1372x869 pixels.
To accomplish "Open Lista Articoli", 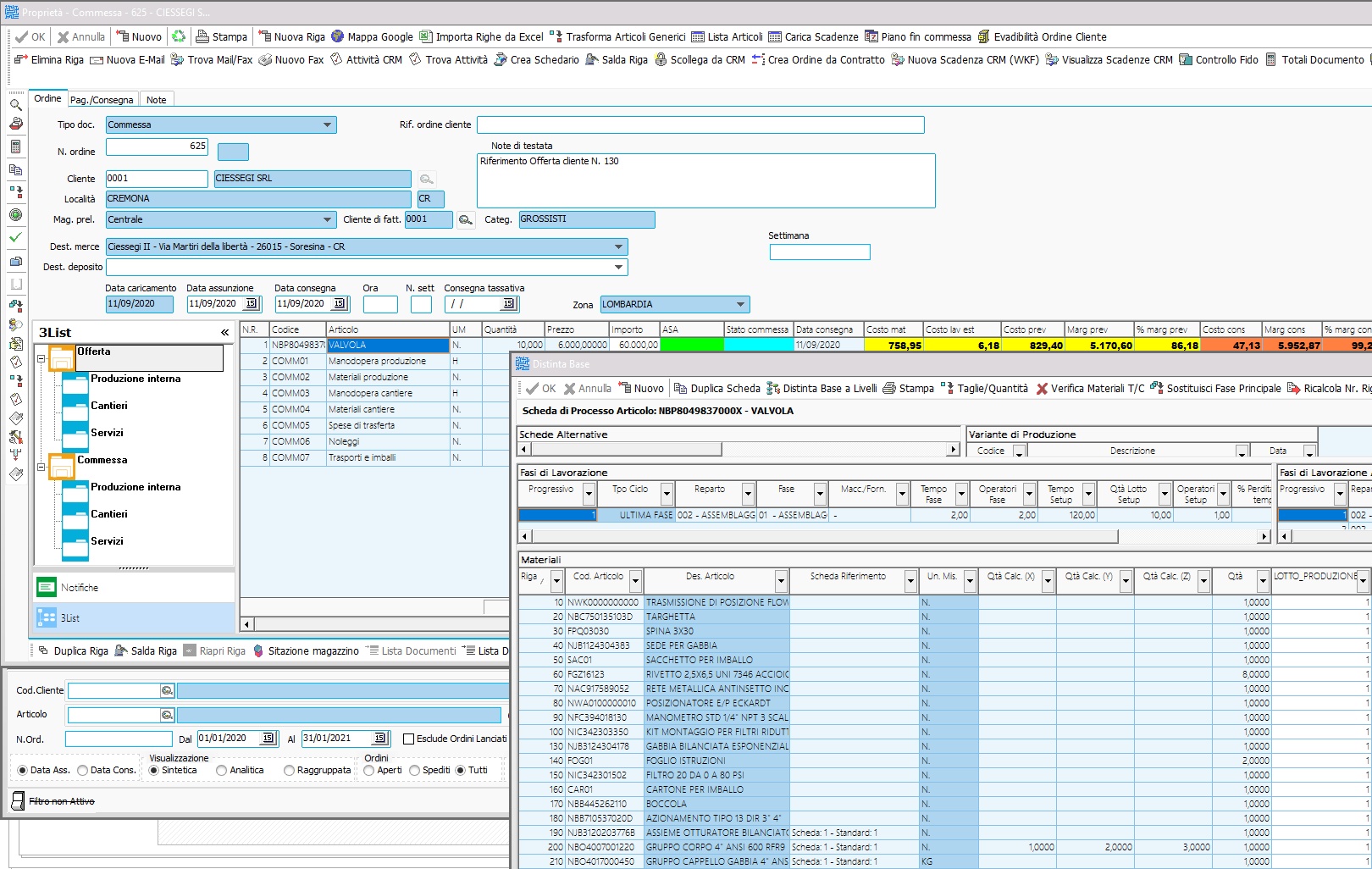I will point(727,36).
